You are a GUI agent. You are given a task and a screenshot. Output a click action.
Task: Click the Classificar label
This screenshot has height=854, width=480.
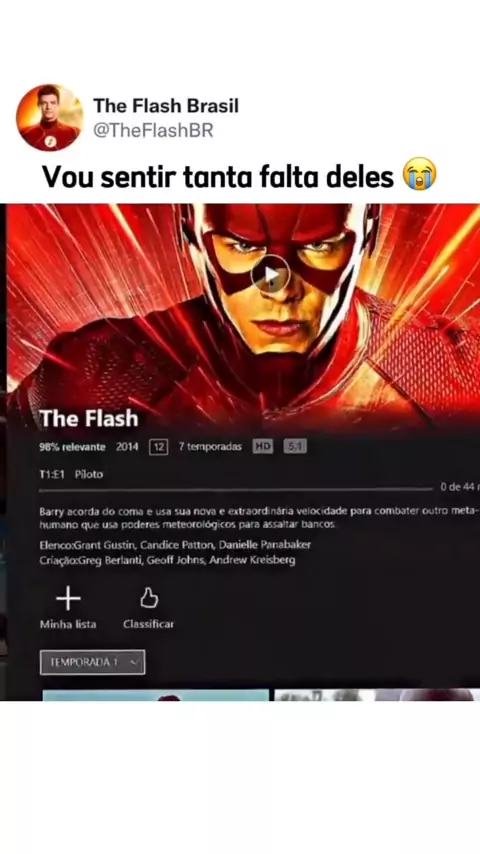click(x=149, y=624)
